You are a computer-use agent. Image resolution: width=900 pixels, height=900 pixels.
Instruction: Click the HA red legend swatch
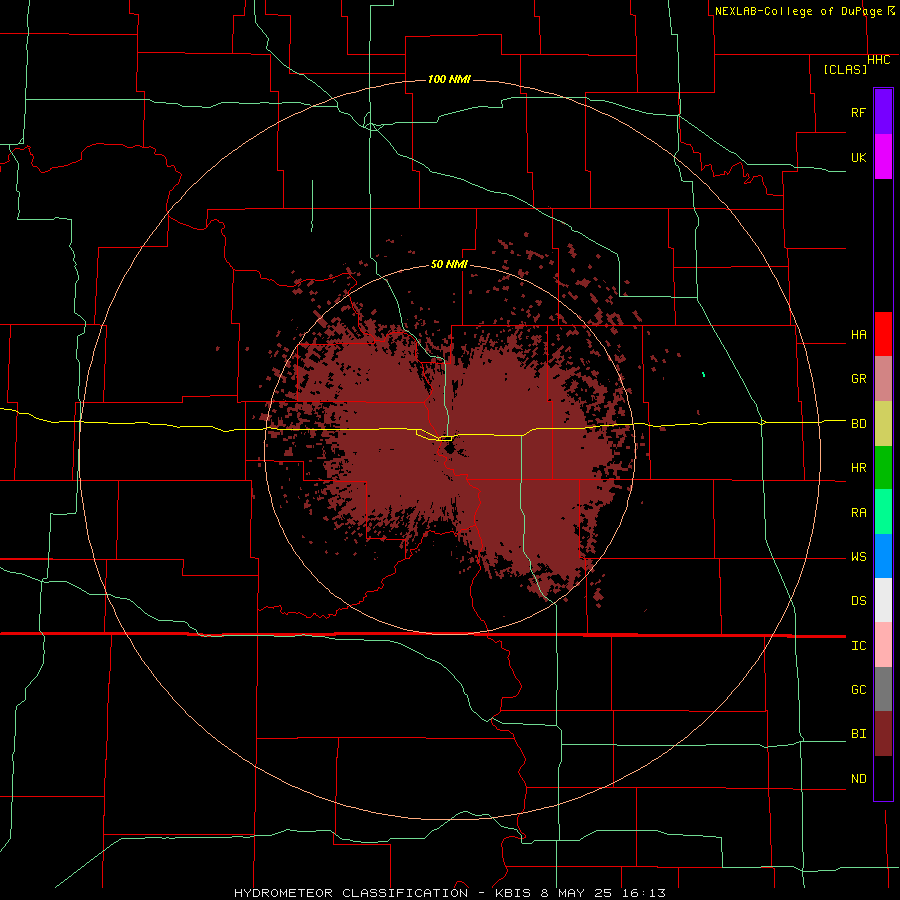[x=883, y=334]
